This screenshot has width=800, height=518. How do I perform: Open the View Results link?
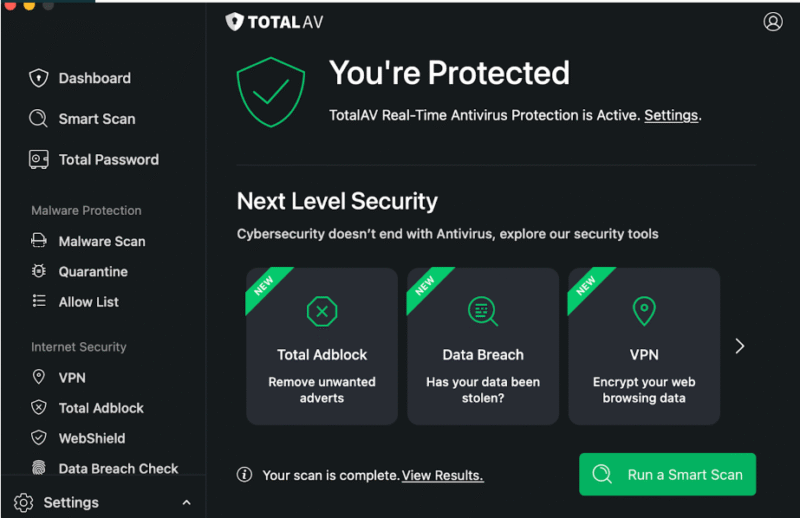[442, 475]
